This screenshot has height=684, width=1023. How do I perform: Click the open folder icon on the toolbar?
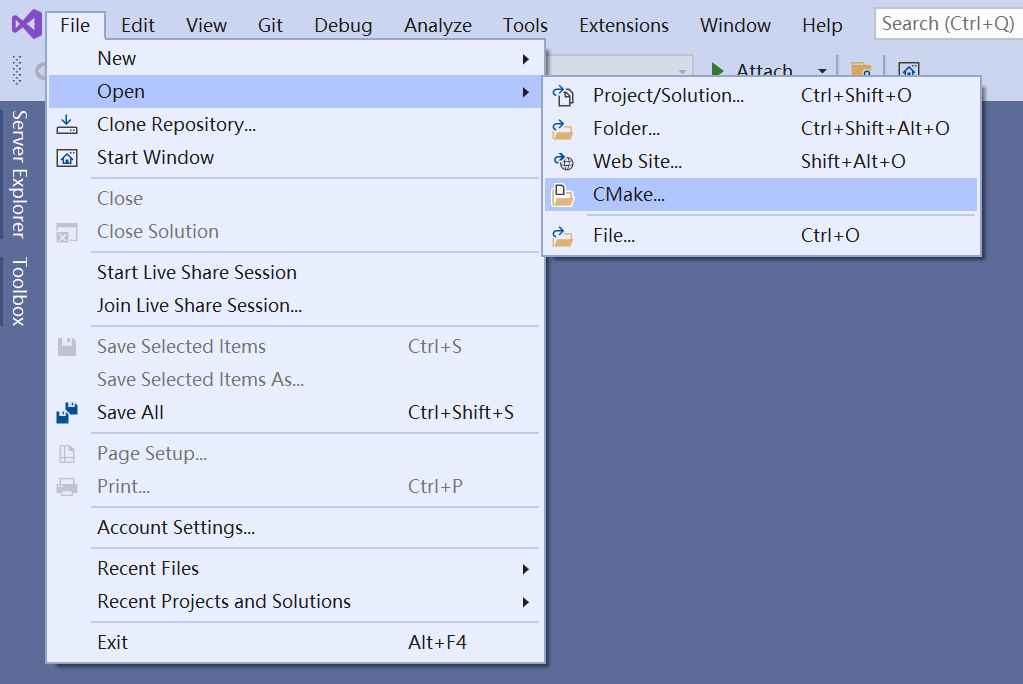861,70
